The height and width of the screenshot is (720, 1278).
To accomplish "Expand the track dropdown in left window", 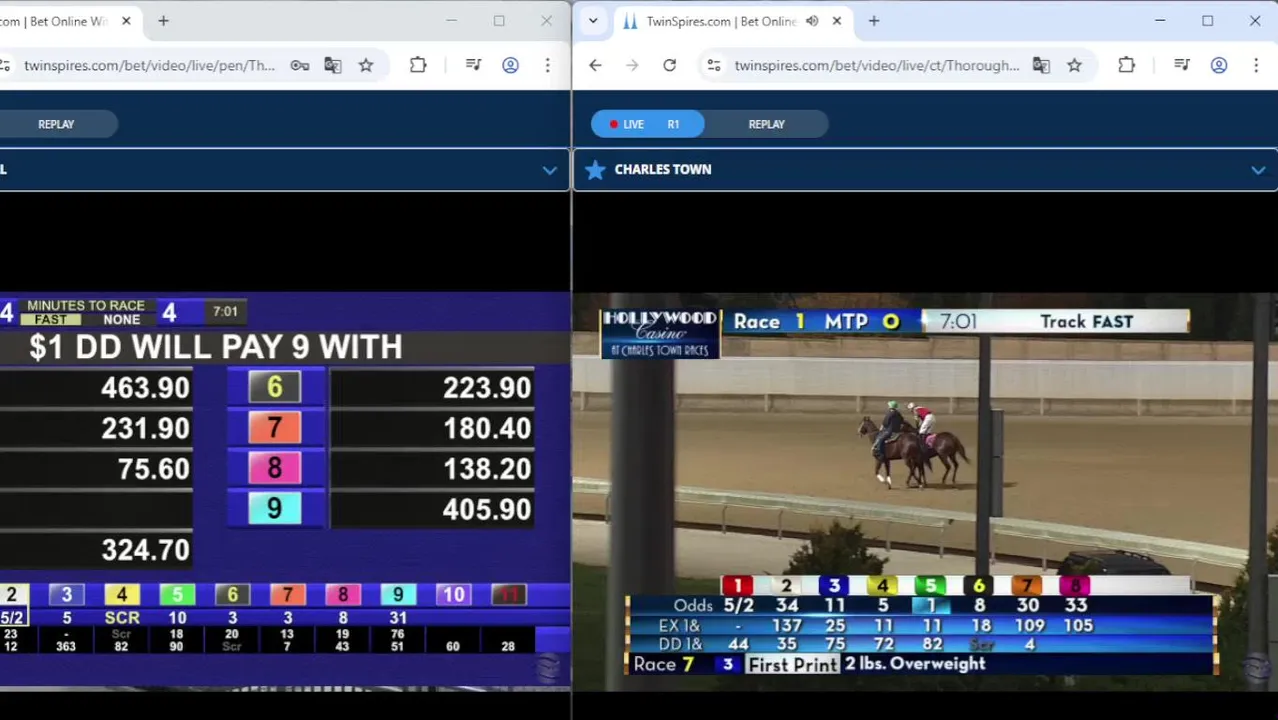I will point(549,170).
